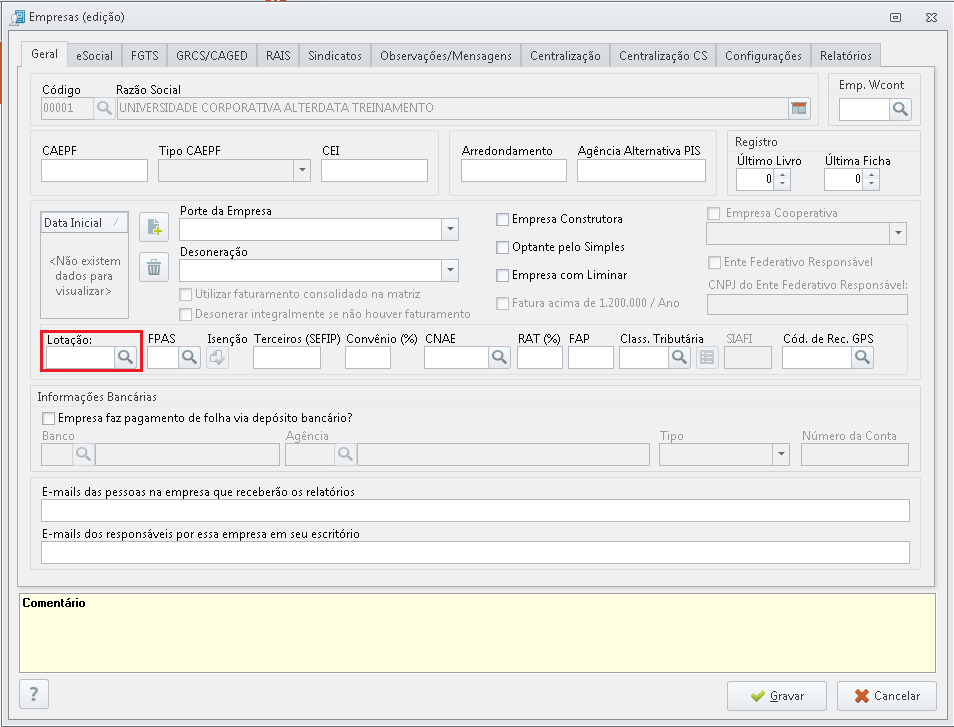Click the office responsáveis e-mails field
The height and width of the screenshot is (727, 954).
tap(475, 552)
